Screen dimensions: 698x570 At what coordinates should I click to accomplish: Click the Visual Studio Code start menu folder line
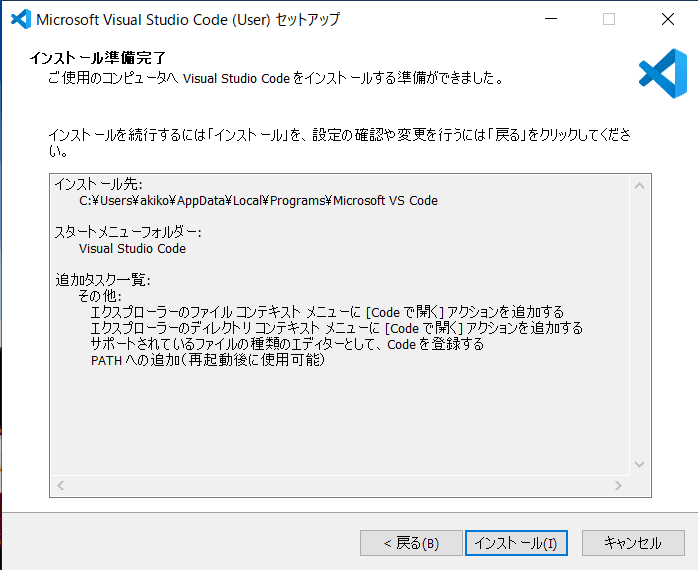[x=132, y=248]
